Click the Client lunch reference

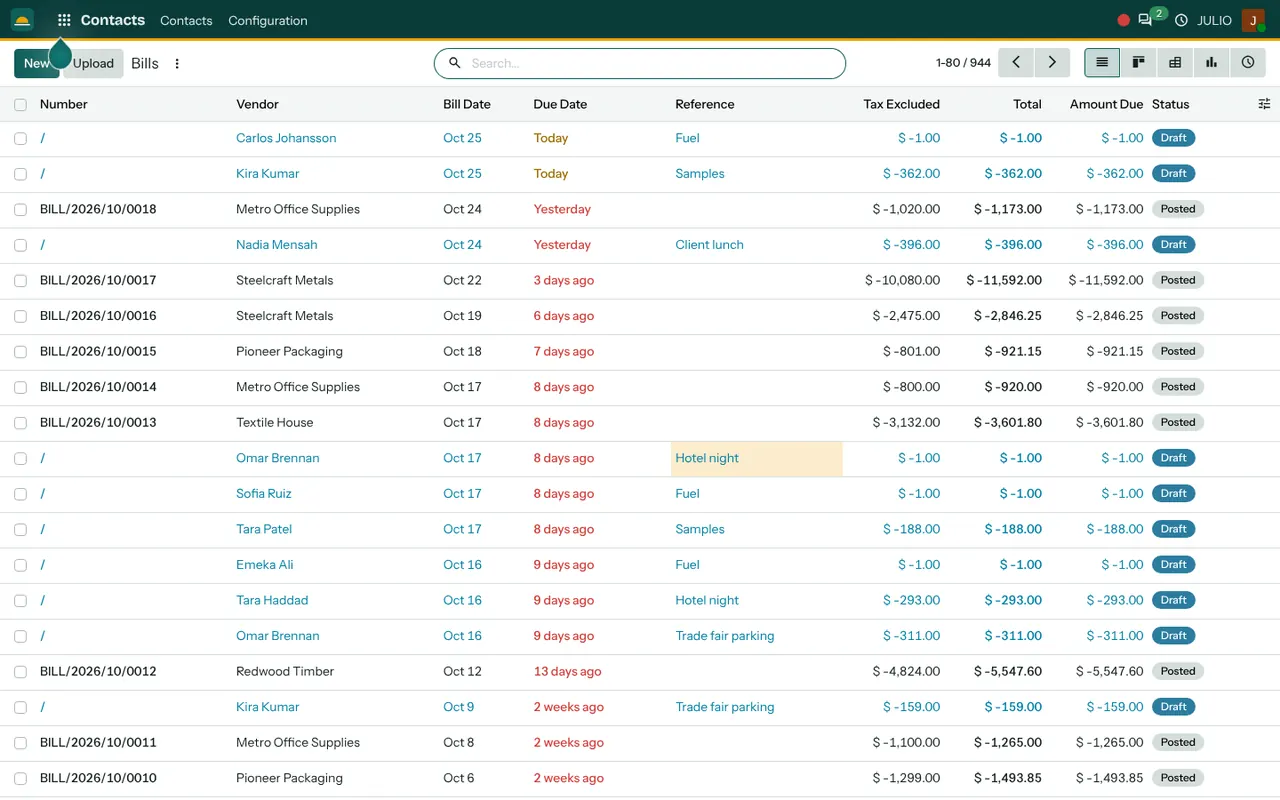pos(709,245)
